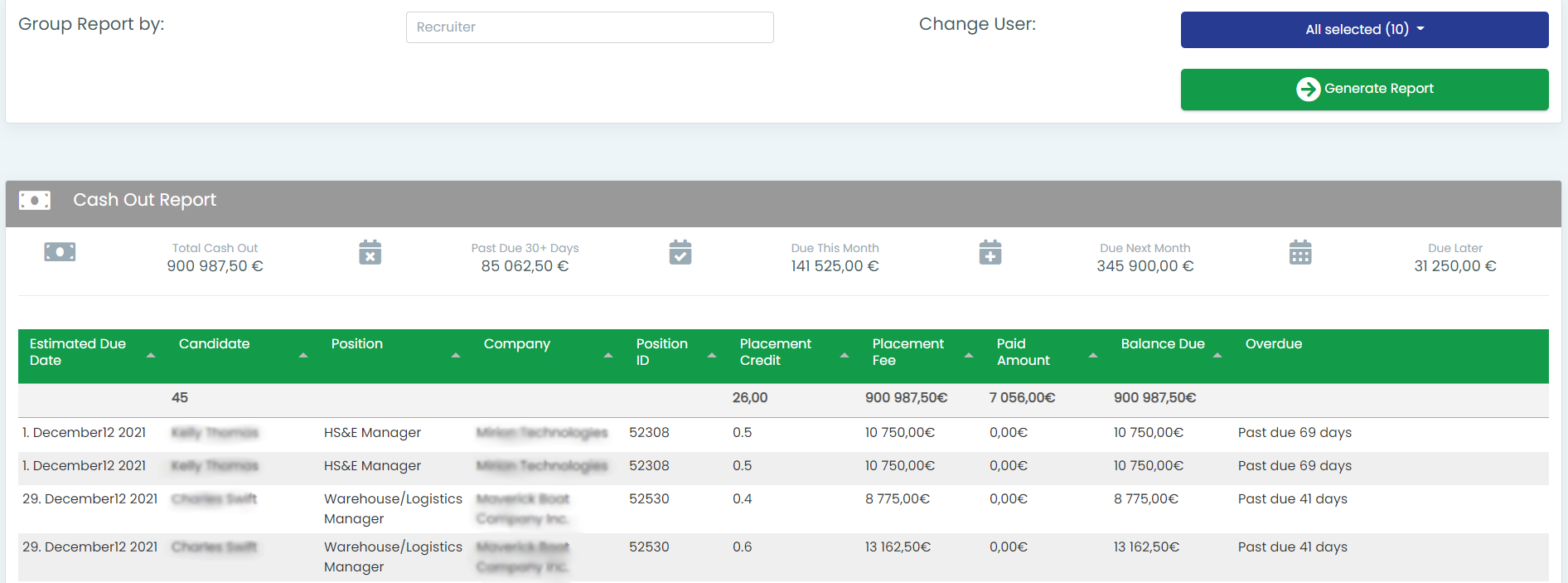The height and width of the screenshot is (583, 1568).
Task: Click placement fee 8 775,00€ cell
Action: point(898,499)
